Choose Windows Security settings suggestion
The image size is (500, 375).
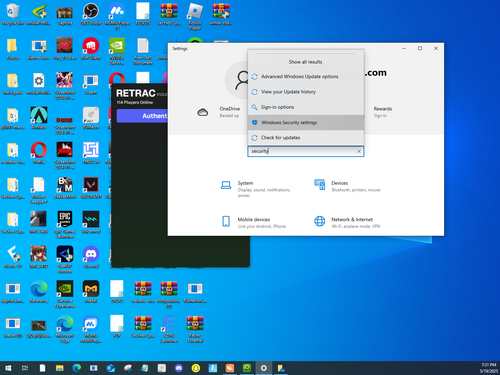point(306,123)
